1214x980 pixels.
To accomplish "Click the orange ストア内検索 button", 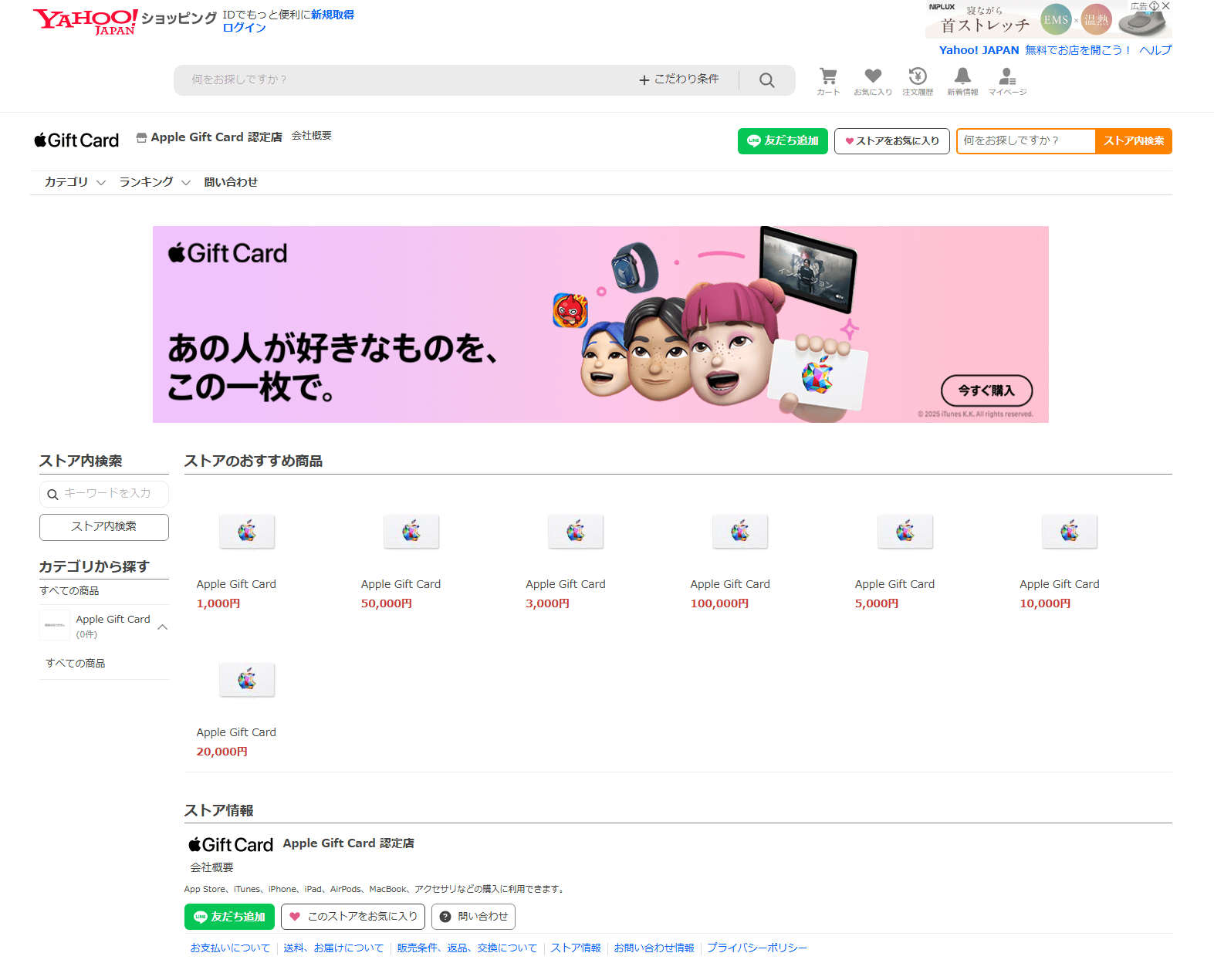I will pyautogui.click(x=1134, y=141).
